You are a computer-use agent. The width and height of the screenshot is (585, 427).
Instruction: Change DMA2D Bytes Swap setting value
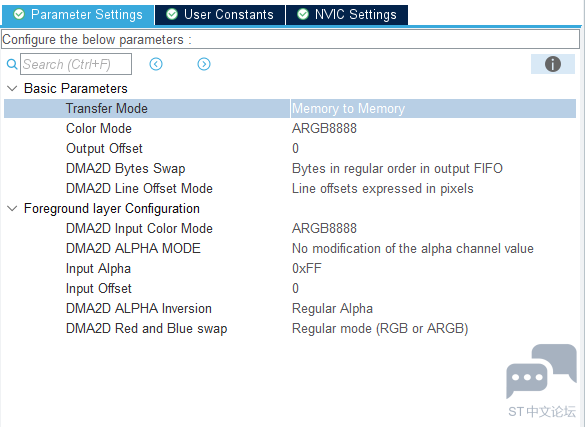(433, 169)
